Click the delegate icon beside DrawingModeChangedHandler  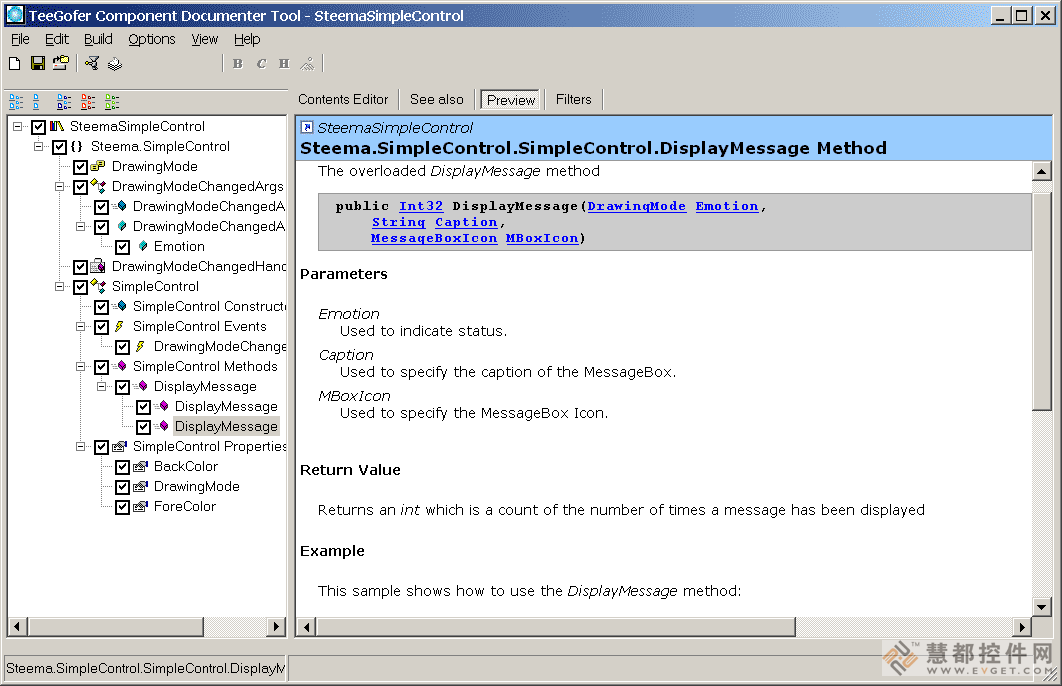[98, 266]
